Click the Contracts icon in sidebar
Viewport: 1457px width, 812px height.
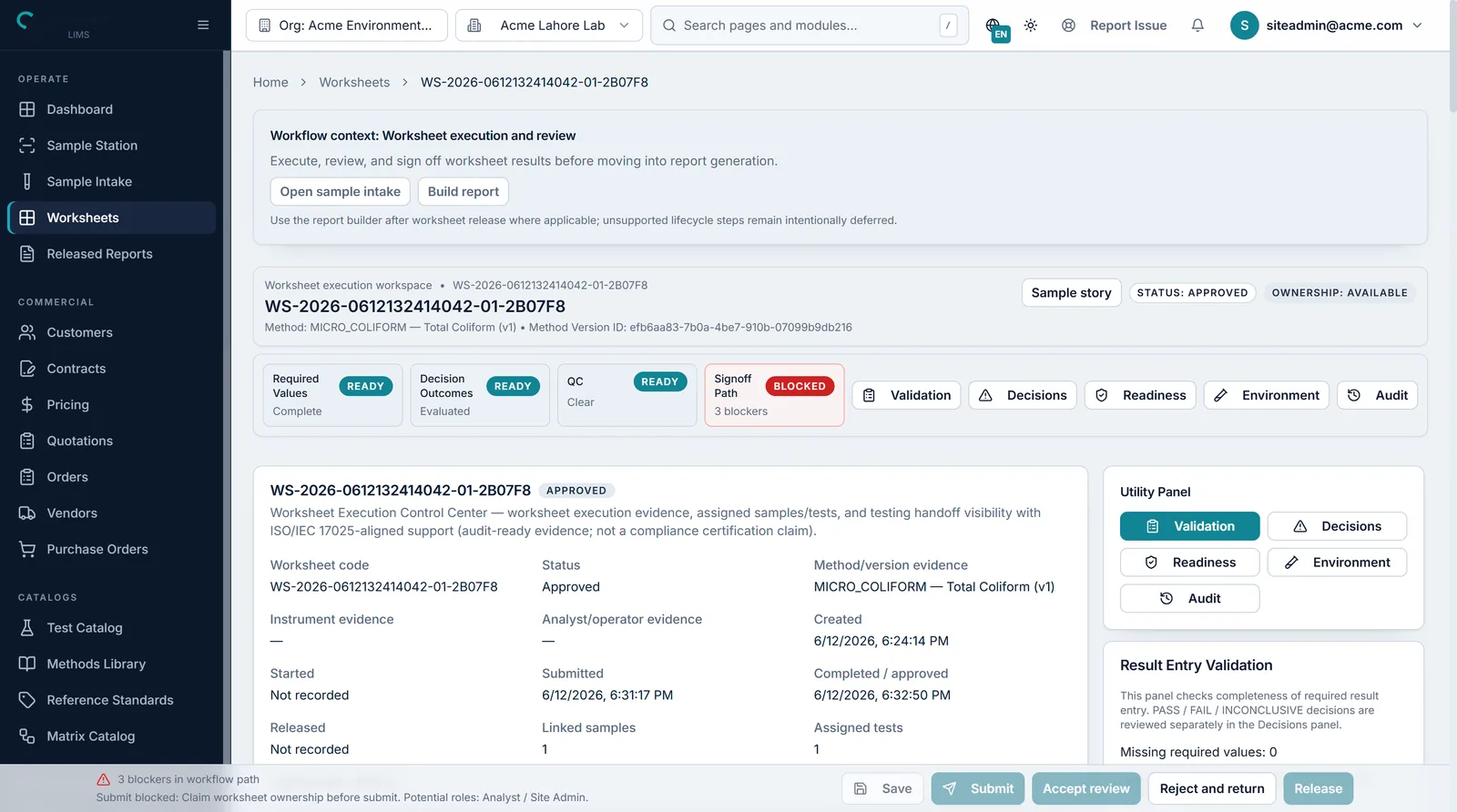coord(27,369)
